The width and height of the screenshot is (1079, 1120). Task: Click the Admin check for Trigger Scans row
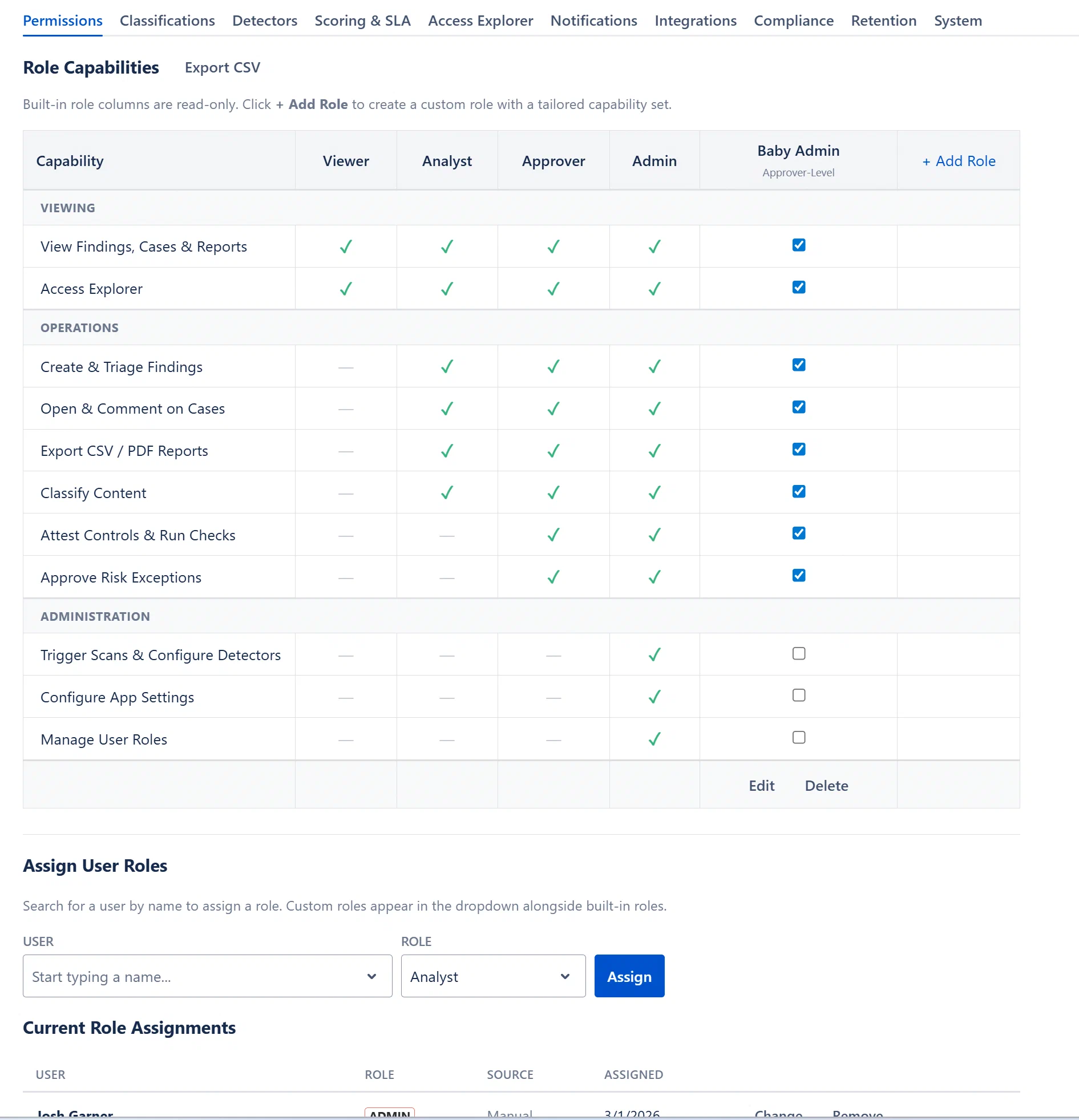tap(654, 655)
